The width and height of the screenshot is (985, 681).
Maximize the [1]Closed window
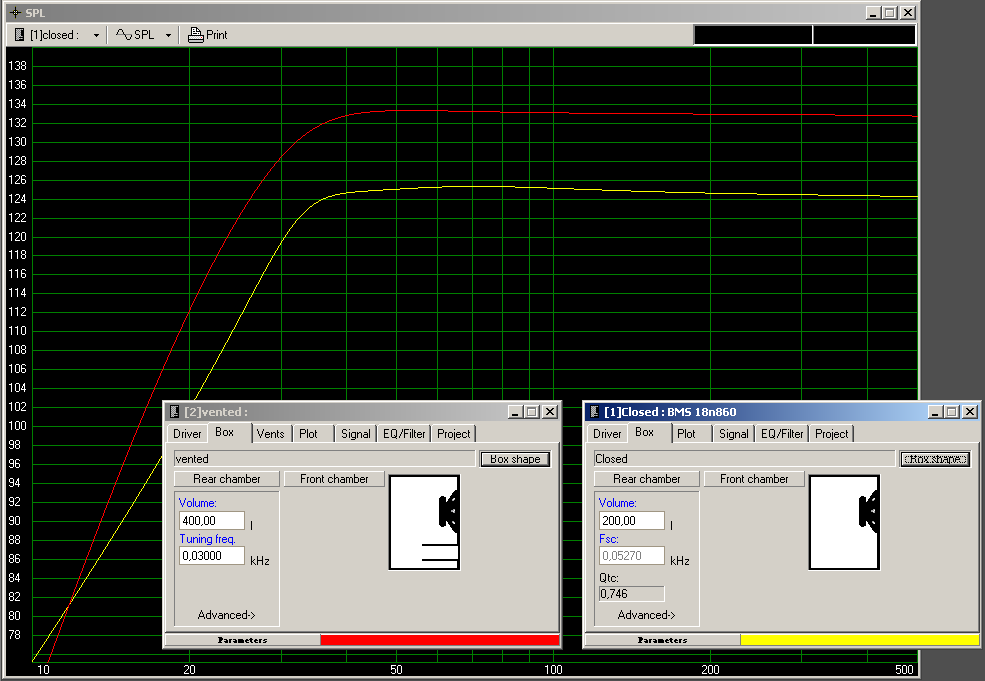952,412
